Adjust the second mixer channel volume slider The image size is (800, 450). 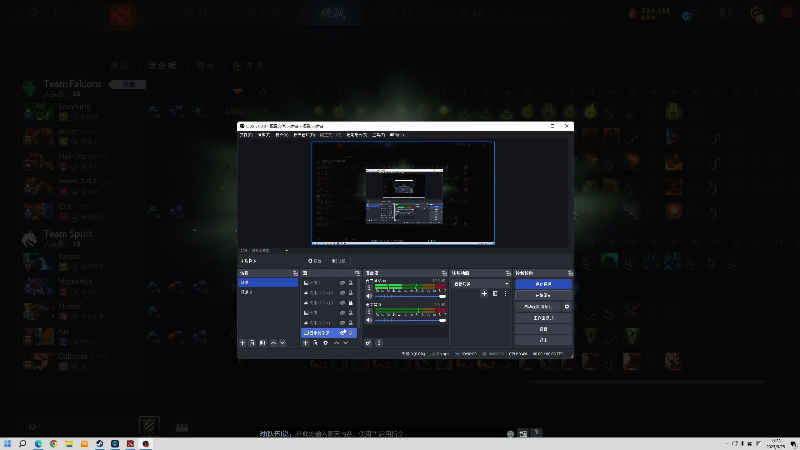tap(410, 320)
